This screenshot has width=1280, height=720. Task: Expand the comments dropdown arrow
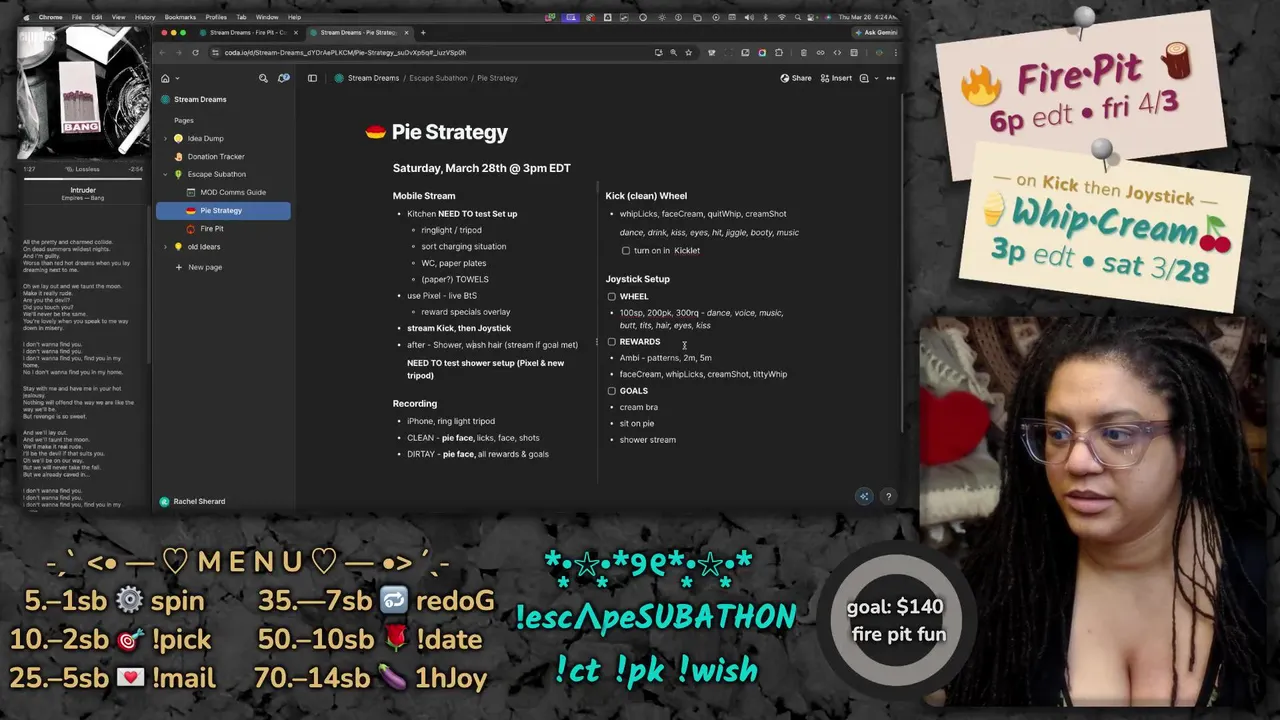click(876, 78)
